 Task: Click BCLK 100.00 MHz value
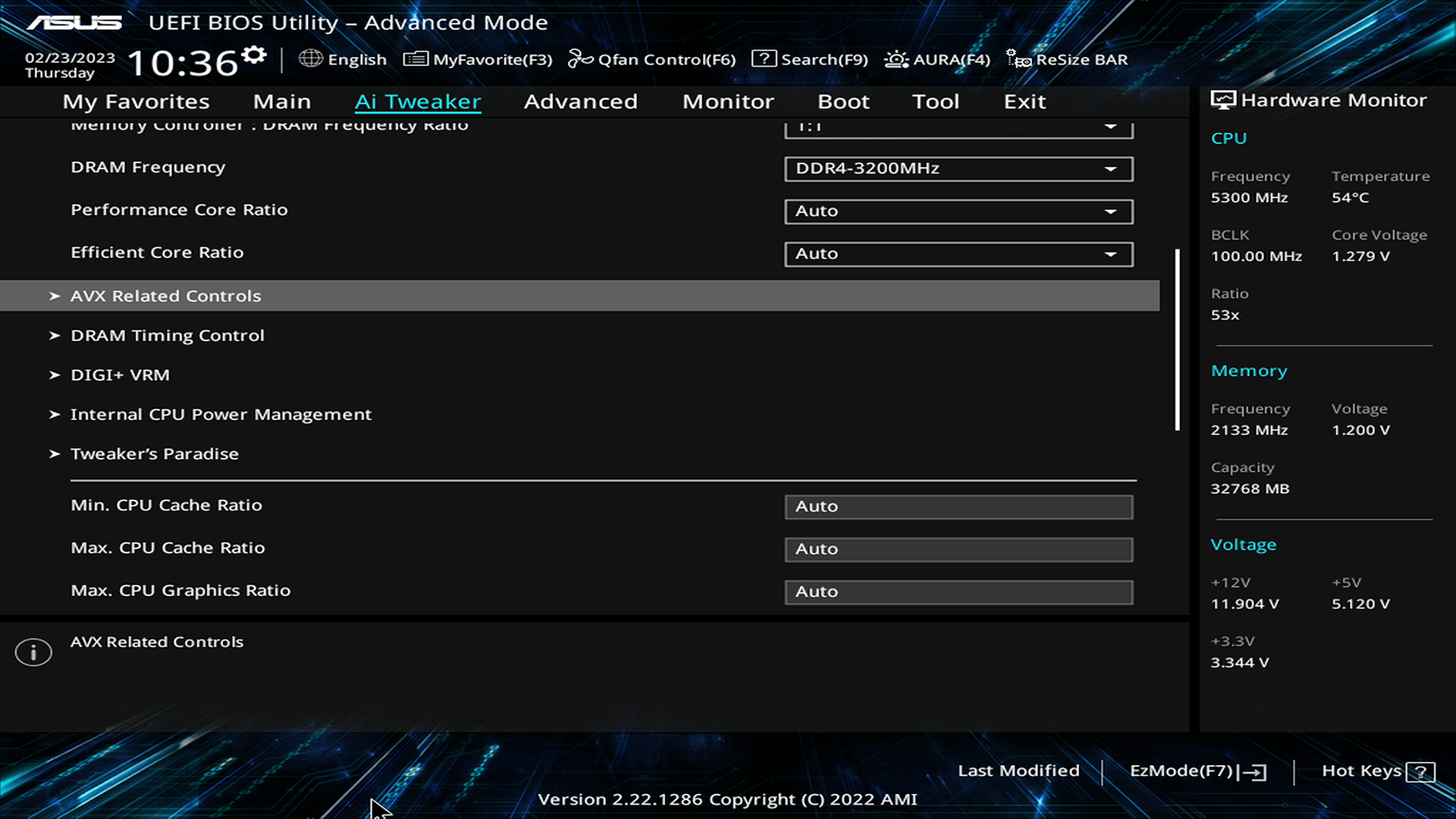click(x=1256, y=256)
